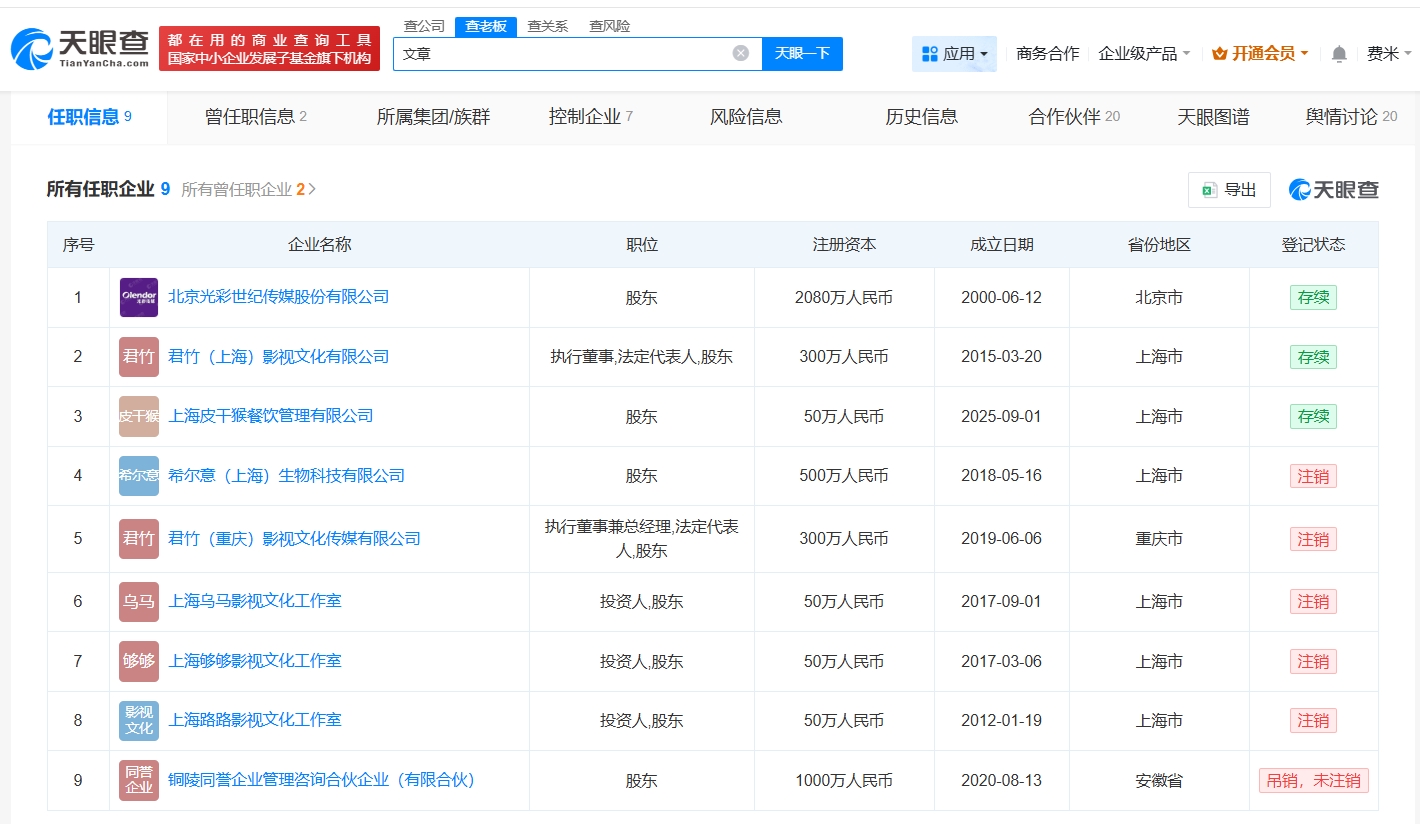The height and width of the screenshot is (824, 1420).
Task: Switch to 查老板 search tab
Action: click(x=486, y=26)
